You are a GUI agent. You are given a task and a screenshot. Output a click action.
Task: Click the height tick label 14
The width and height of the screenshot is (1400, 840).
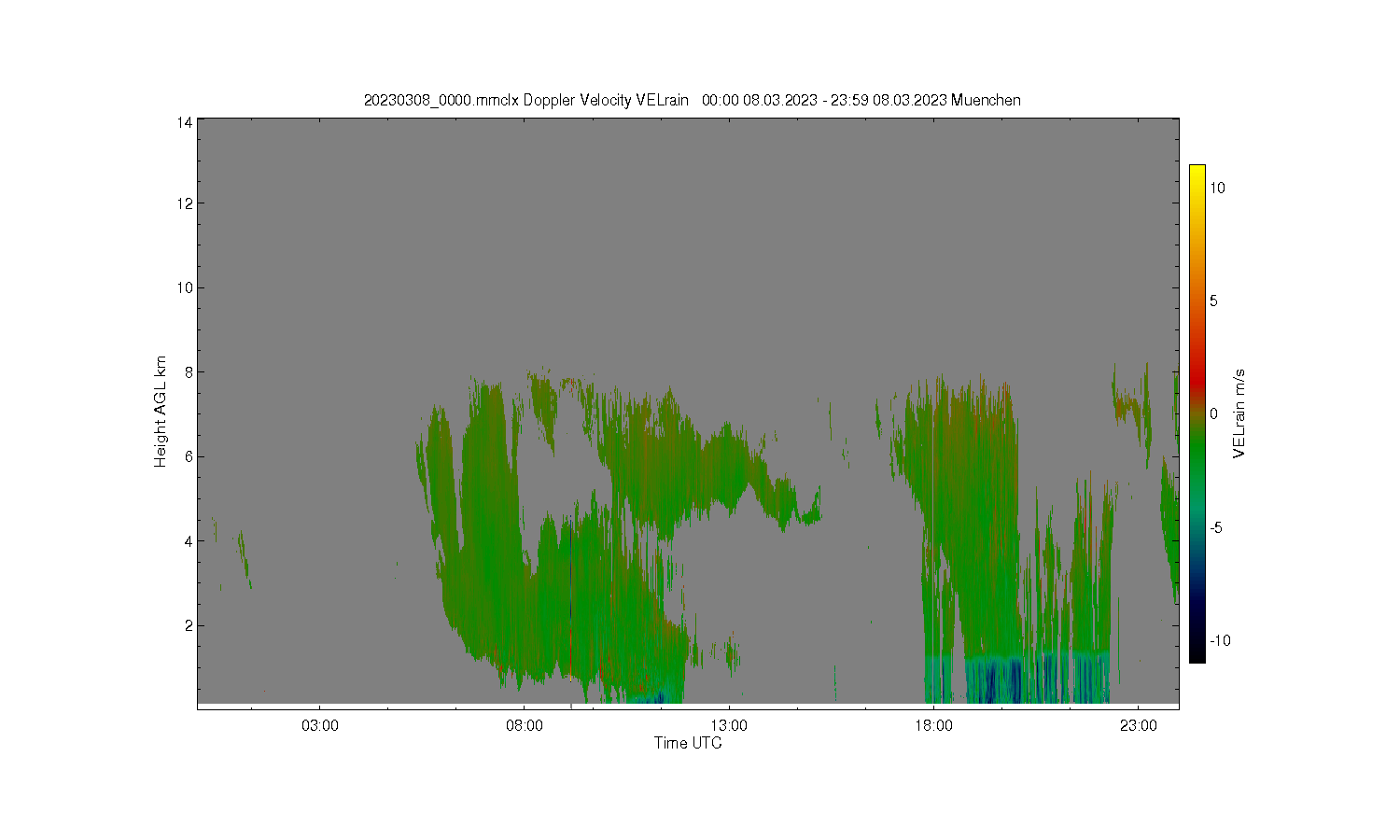coord(186,121)
